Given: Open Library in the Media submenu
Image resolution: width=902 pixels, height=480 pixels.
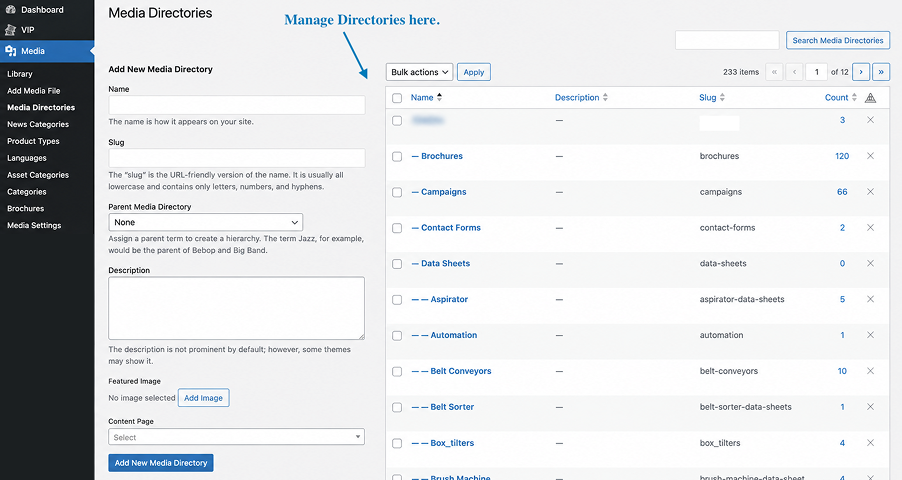Looking at the screenshot, I should tap(20, 74).
